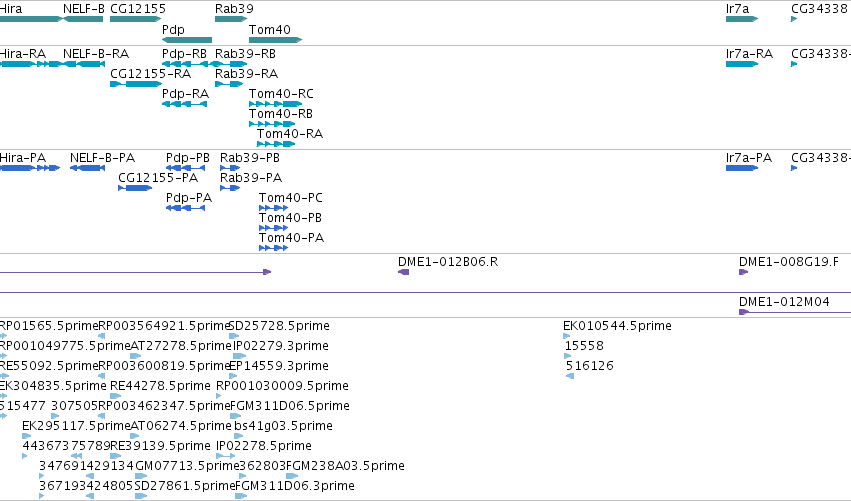Click the Pdp-RA transcript label

point(185,94)
